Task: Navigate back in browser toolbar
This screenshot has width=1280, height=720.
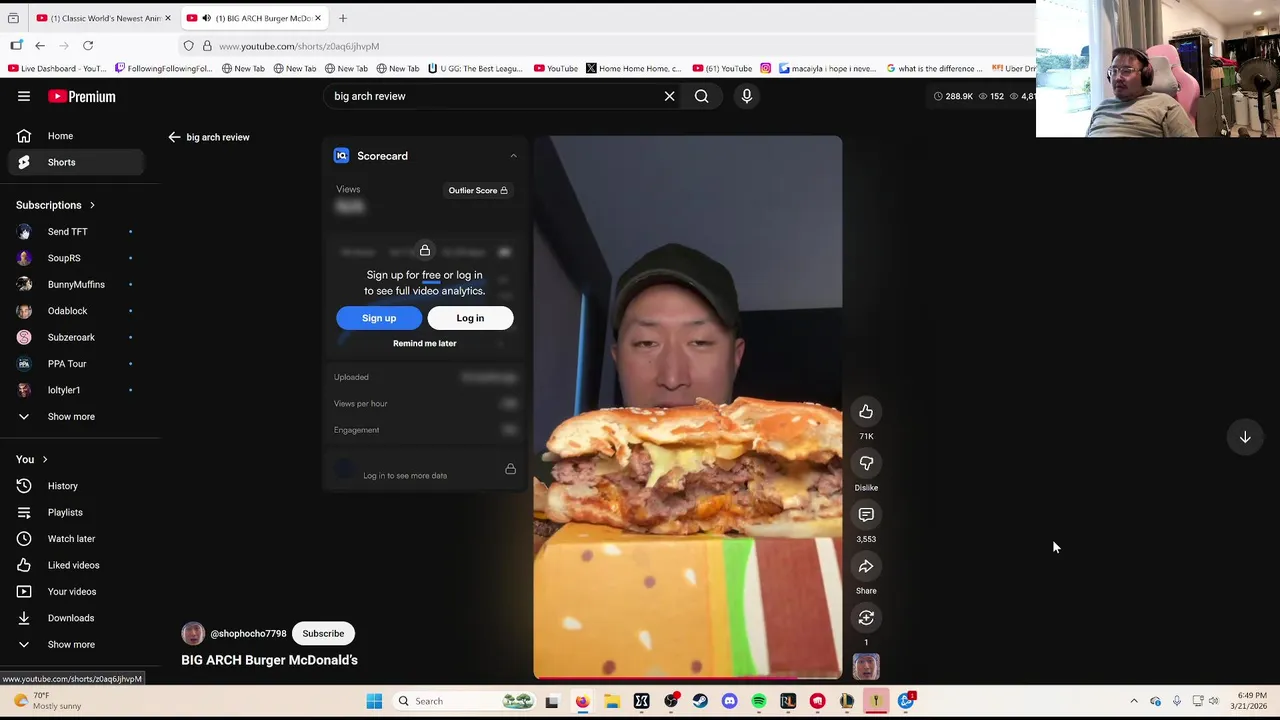Action: click(40, 46)
